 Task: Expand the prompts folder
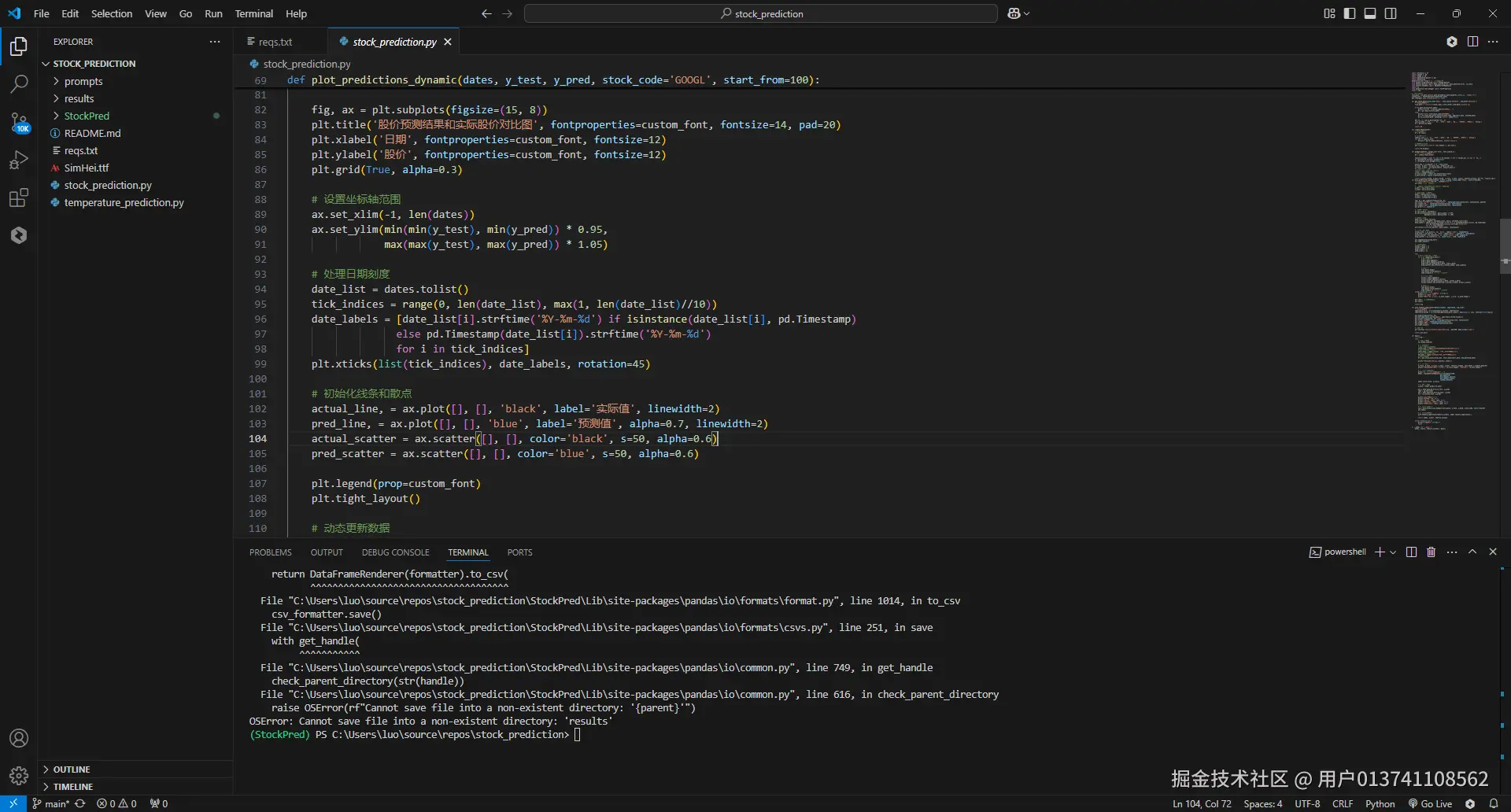pos(83,81)
